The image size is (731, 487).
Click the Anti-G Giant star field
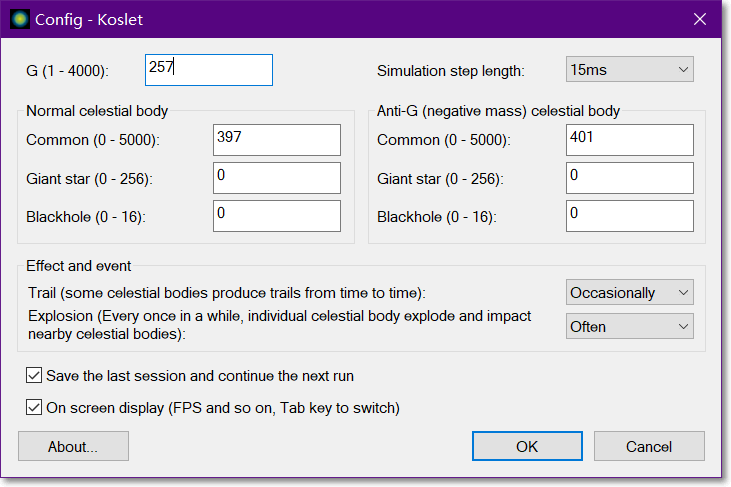[x=630, y=178]
